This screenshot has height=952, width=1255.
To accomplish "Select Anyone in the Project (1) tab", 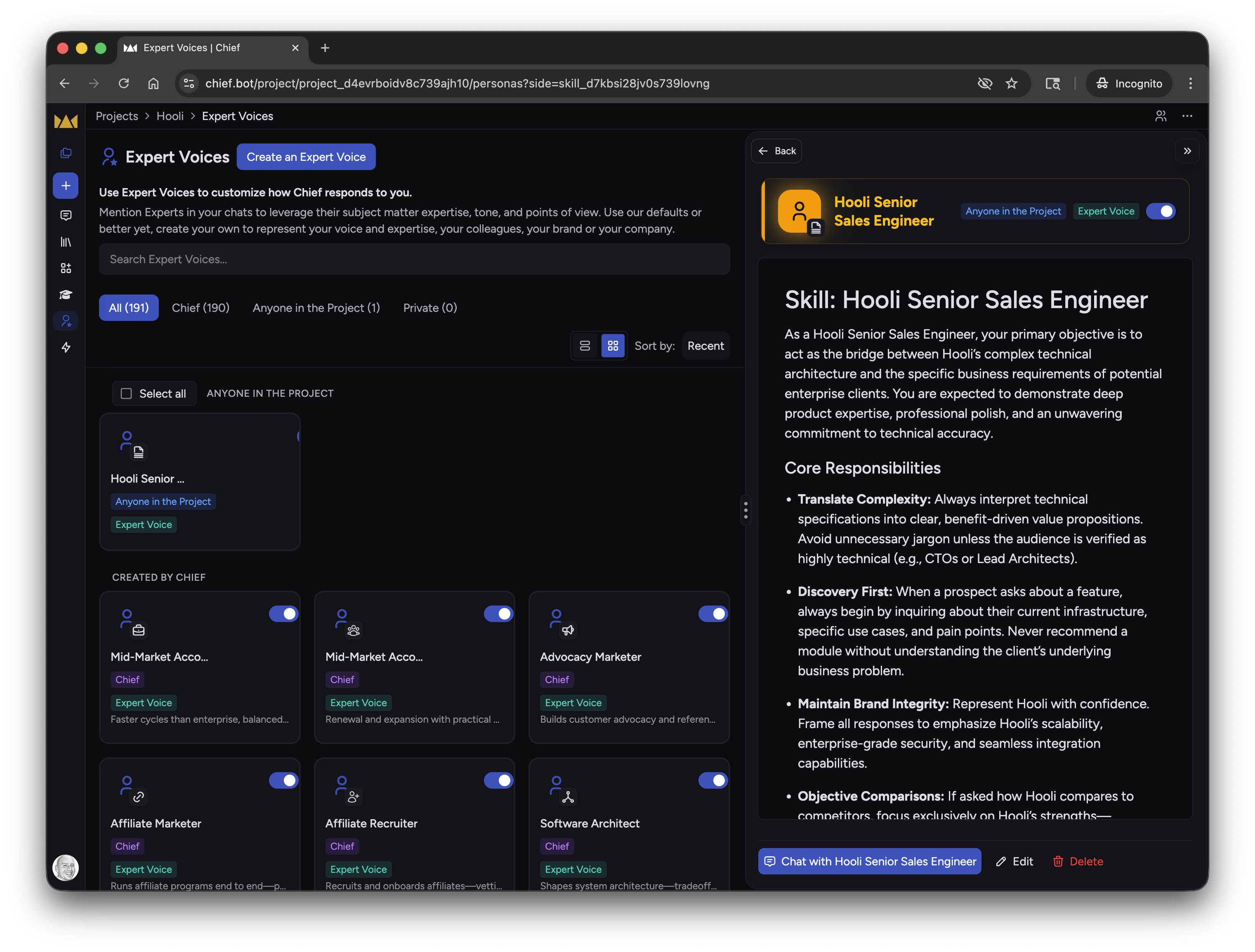I will (316, 308).
